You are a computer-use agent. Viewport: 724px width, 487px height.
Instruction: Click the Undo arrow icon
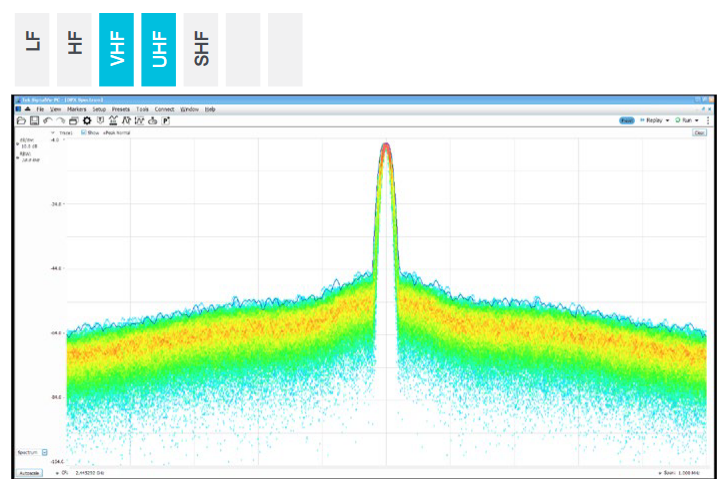[x=47, y=120]
